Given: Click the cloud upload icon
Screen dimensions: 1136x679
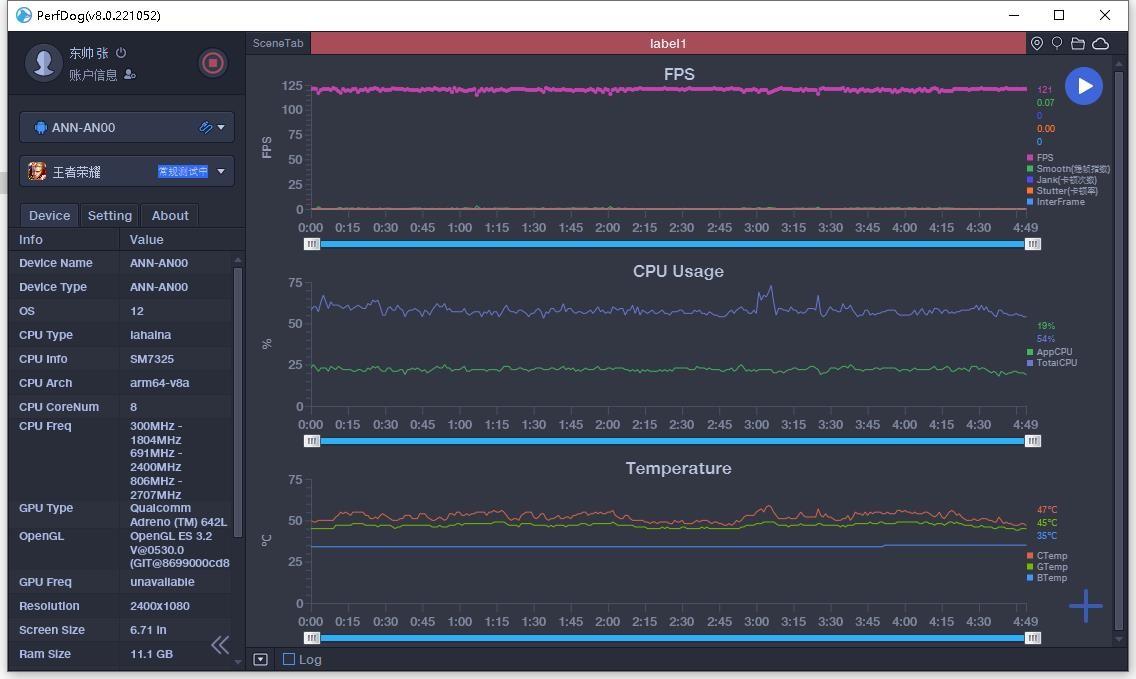Looking at the screenshot, I should (x=1100, y=43).
